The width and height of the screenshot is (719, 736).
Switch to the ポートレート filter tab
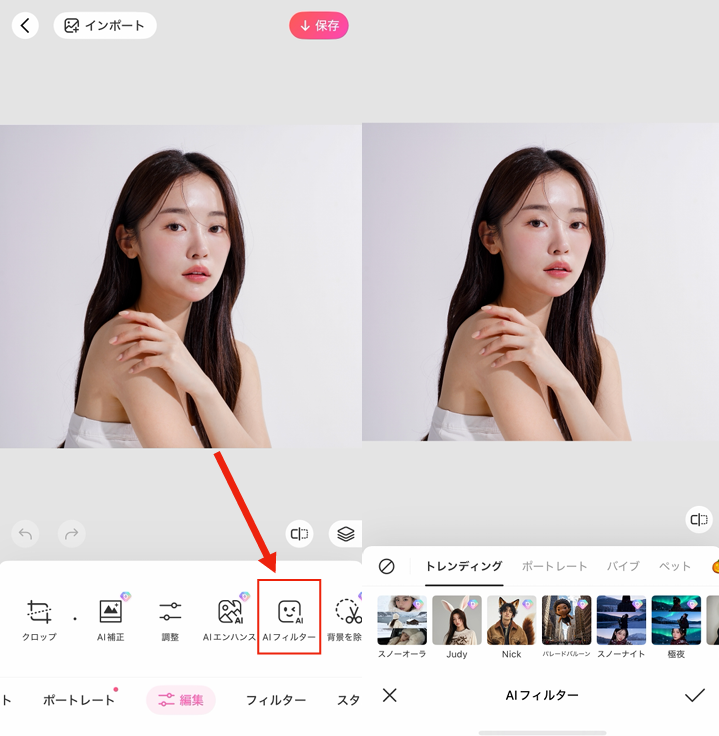coord(554,566)
